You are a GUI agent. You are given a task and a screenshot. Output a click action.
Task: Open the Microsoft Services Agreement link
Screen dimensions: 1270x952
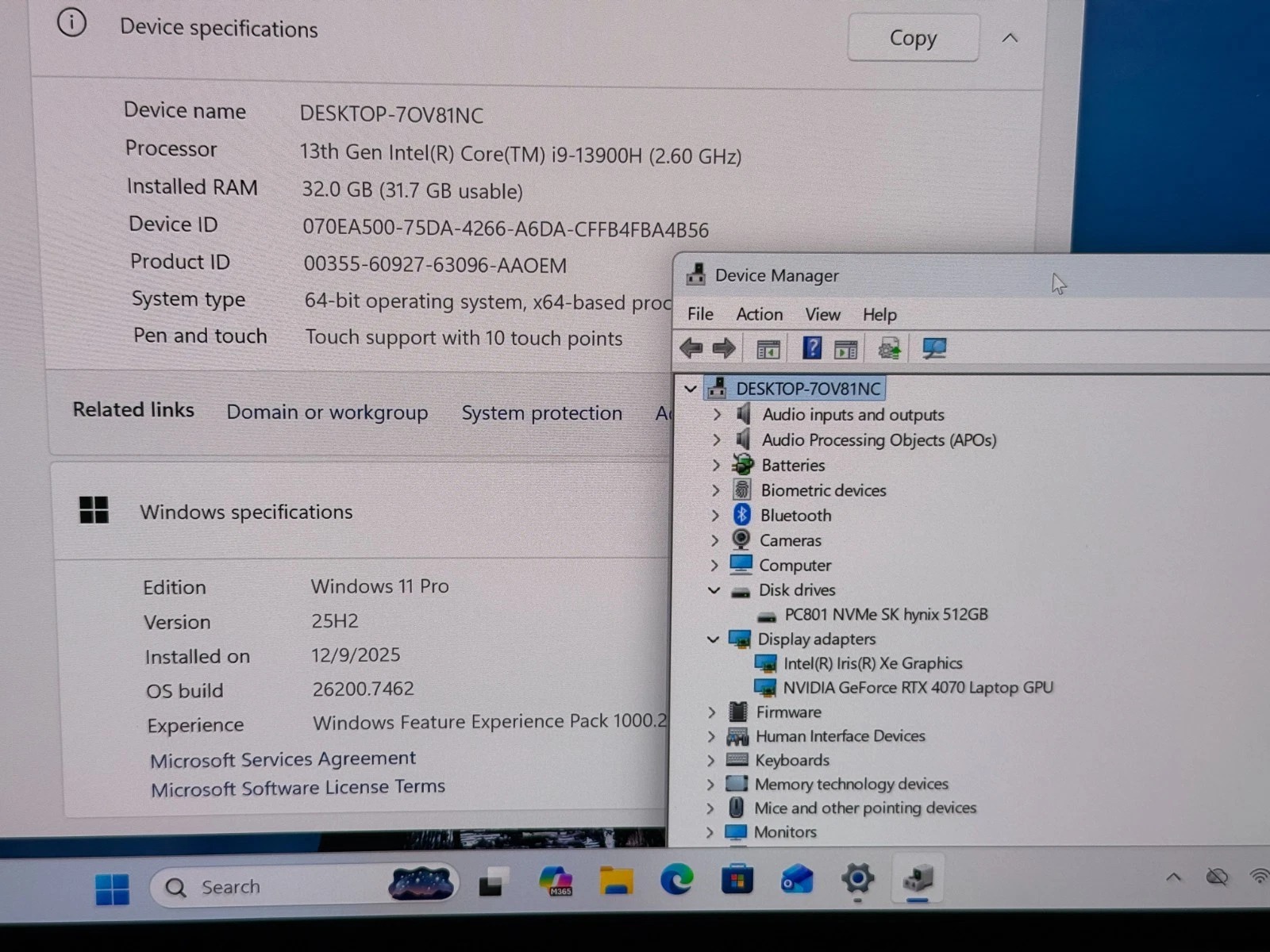click(282, 759)
